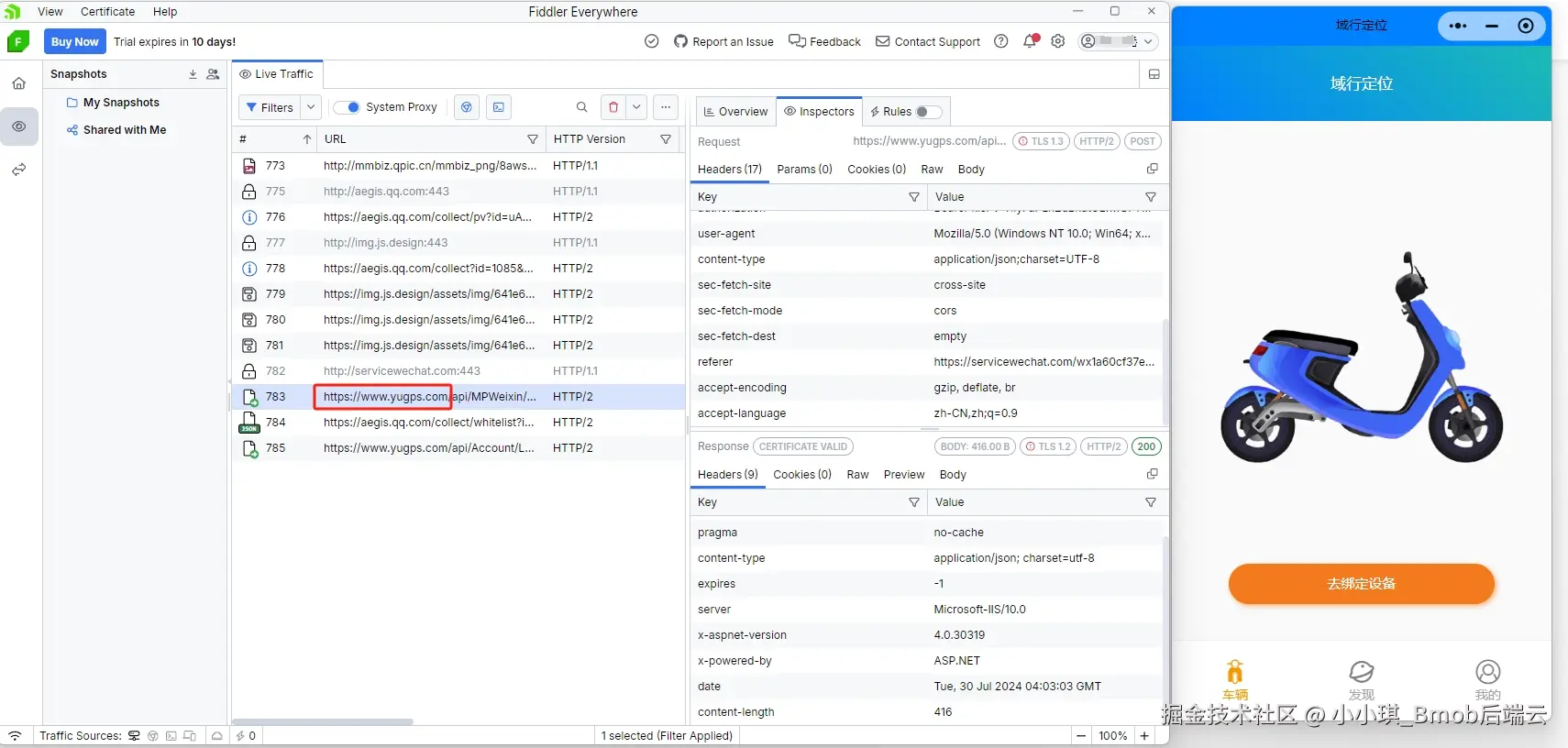Open search in the Live Traffic list

(581, 107)
